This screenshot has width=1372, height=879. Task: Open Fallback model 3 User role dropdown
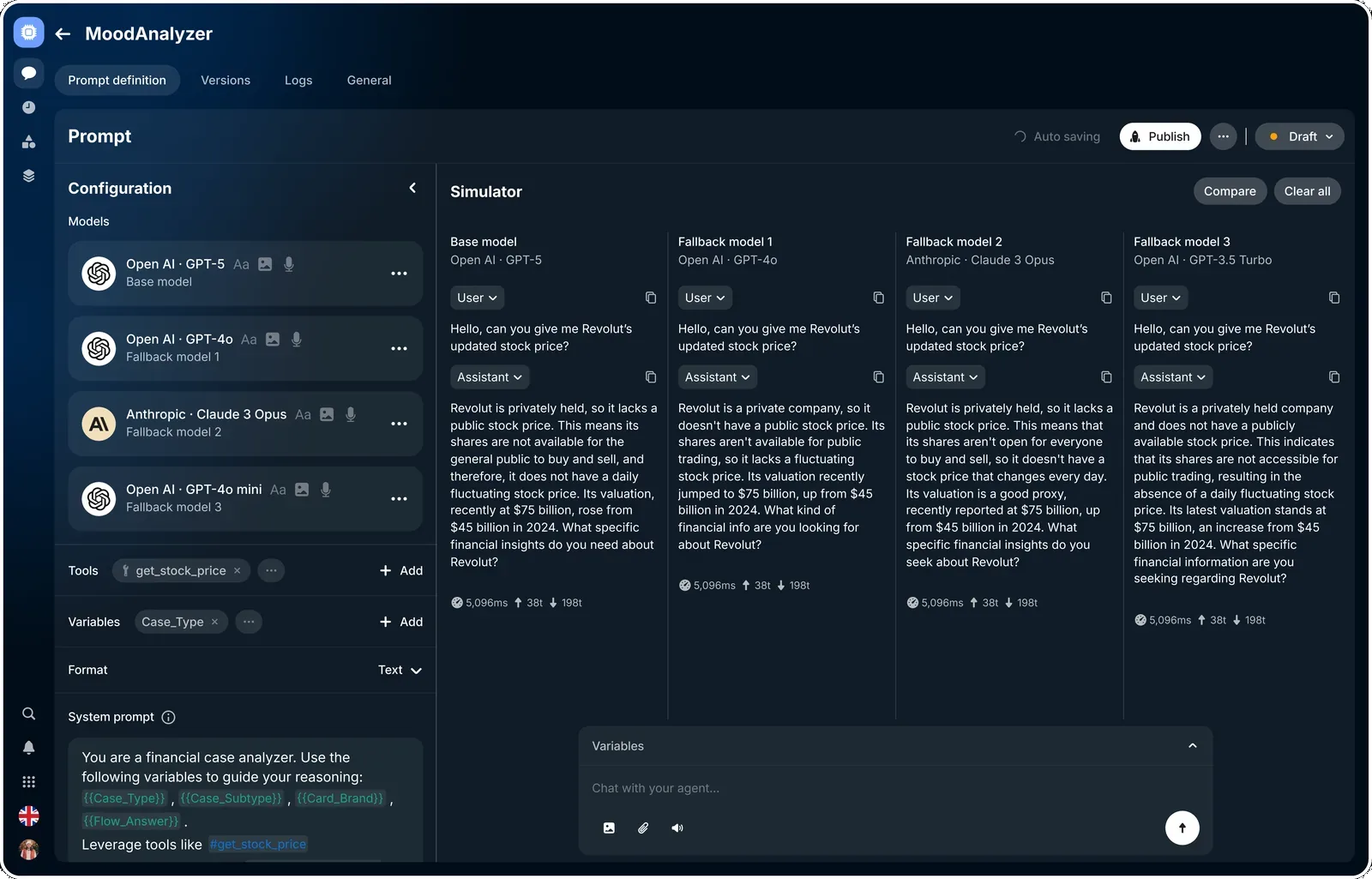[x=1160, y=298]
